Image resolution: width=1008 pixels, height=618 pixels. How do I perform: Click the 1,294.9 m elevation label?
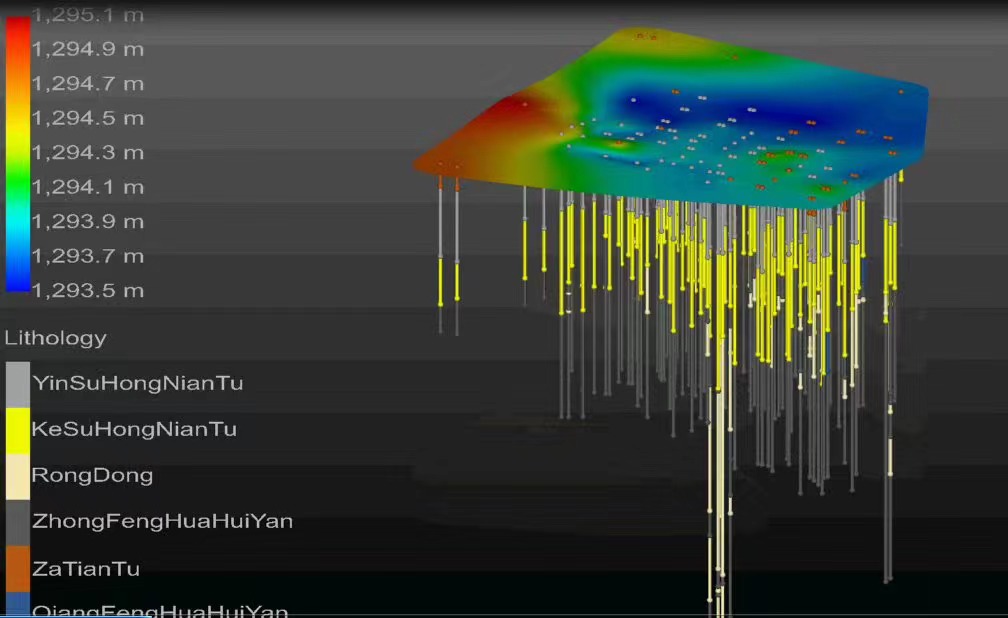point(88,49)
